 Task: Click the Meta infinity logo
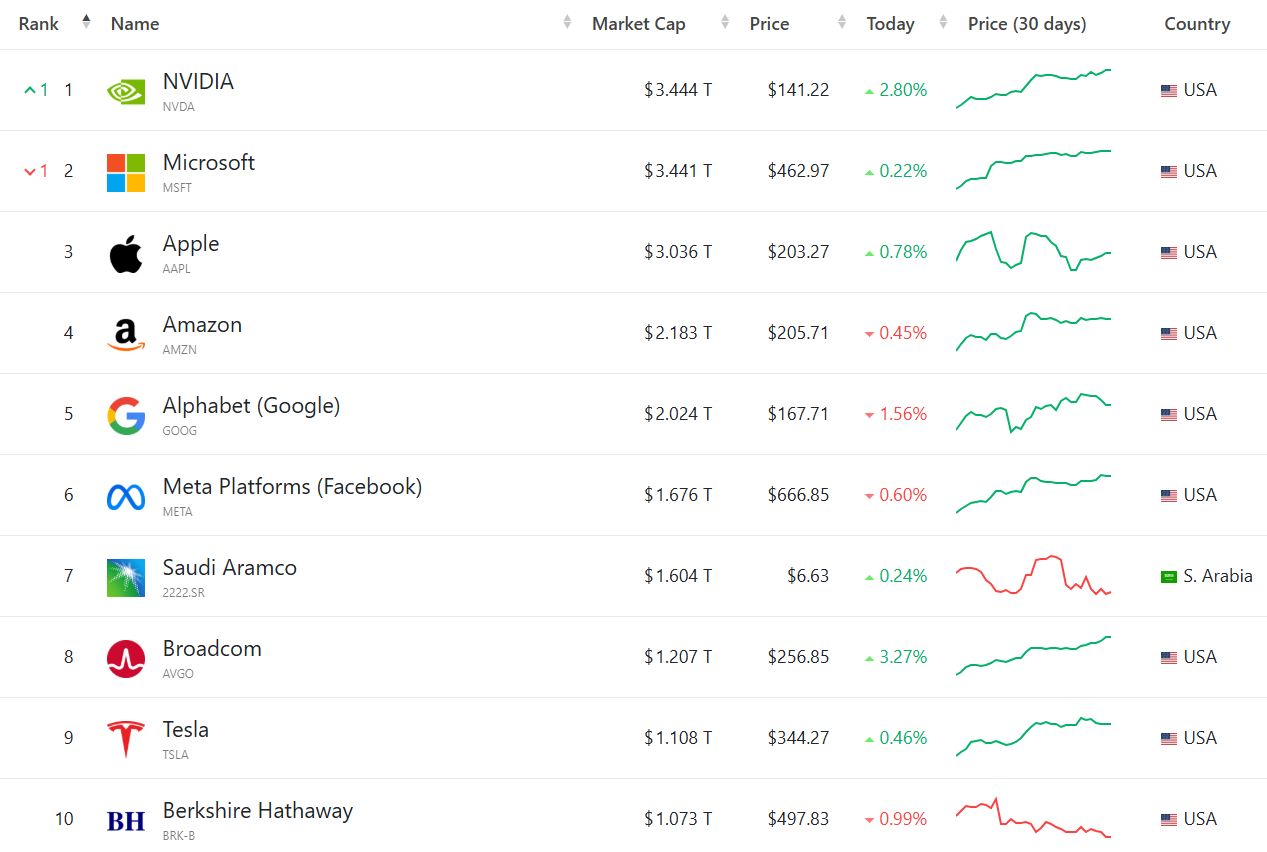(x=126, y=496)
